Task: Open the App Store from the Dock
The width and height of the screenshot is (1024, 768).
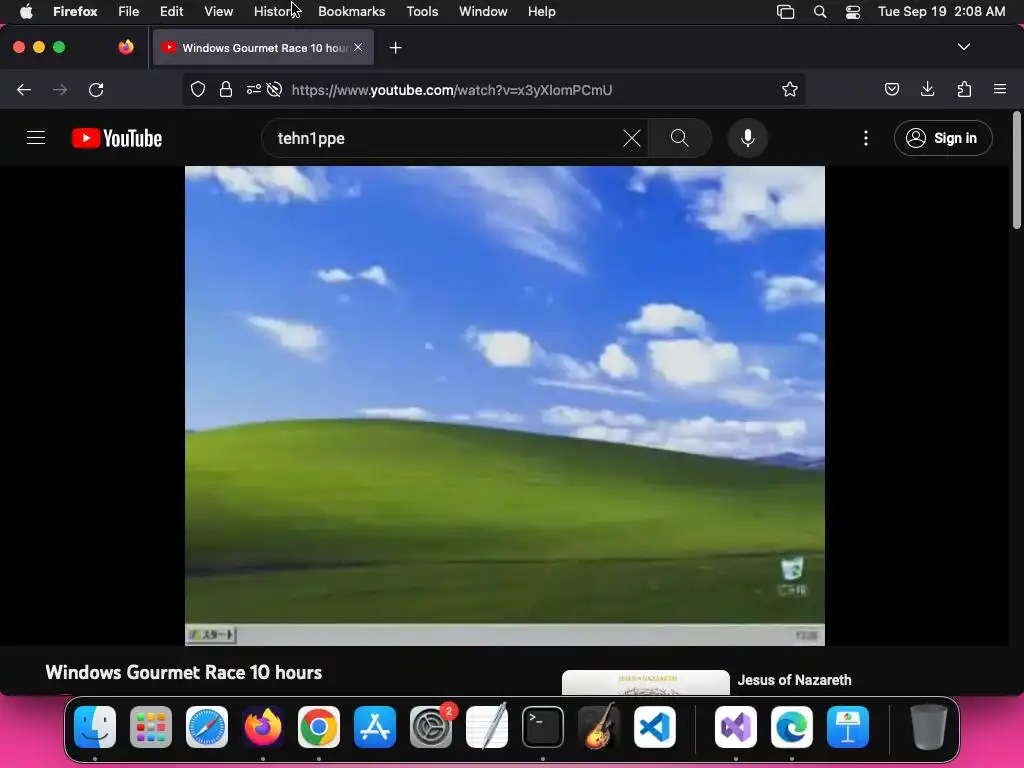Action: click(x=375, y=727)
